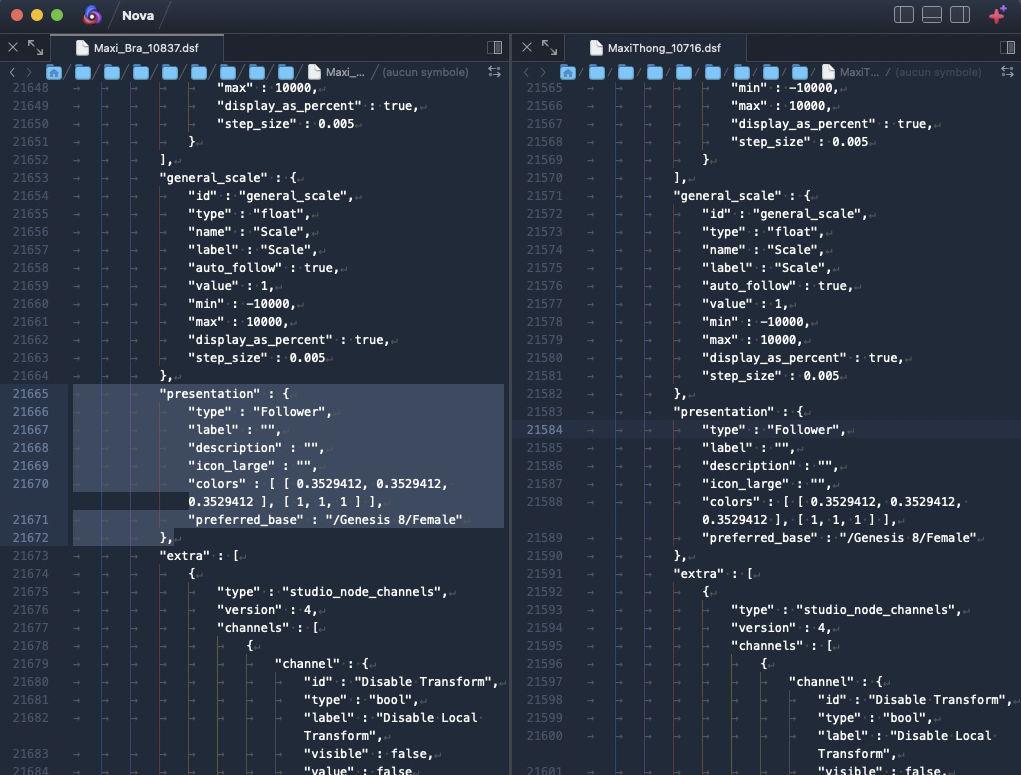Screen dimensions: 1021x775
Task: Click home folder in Maxi_Bra path bar
Action: click(x=54, y=72)
